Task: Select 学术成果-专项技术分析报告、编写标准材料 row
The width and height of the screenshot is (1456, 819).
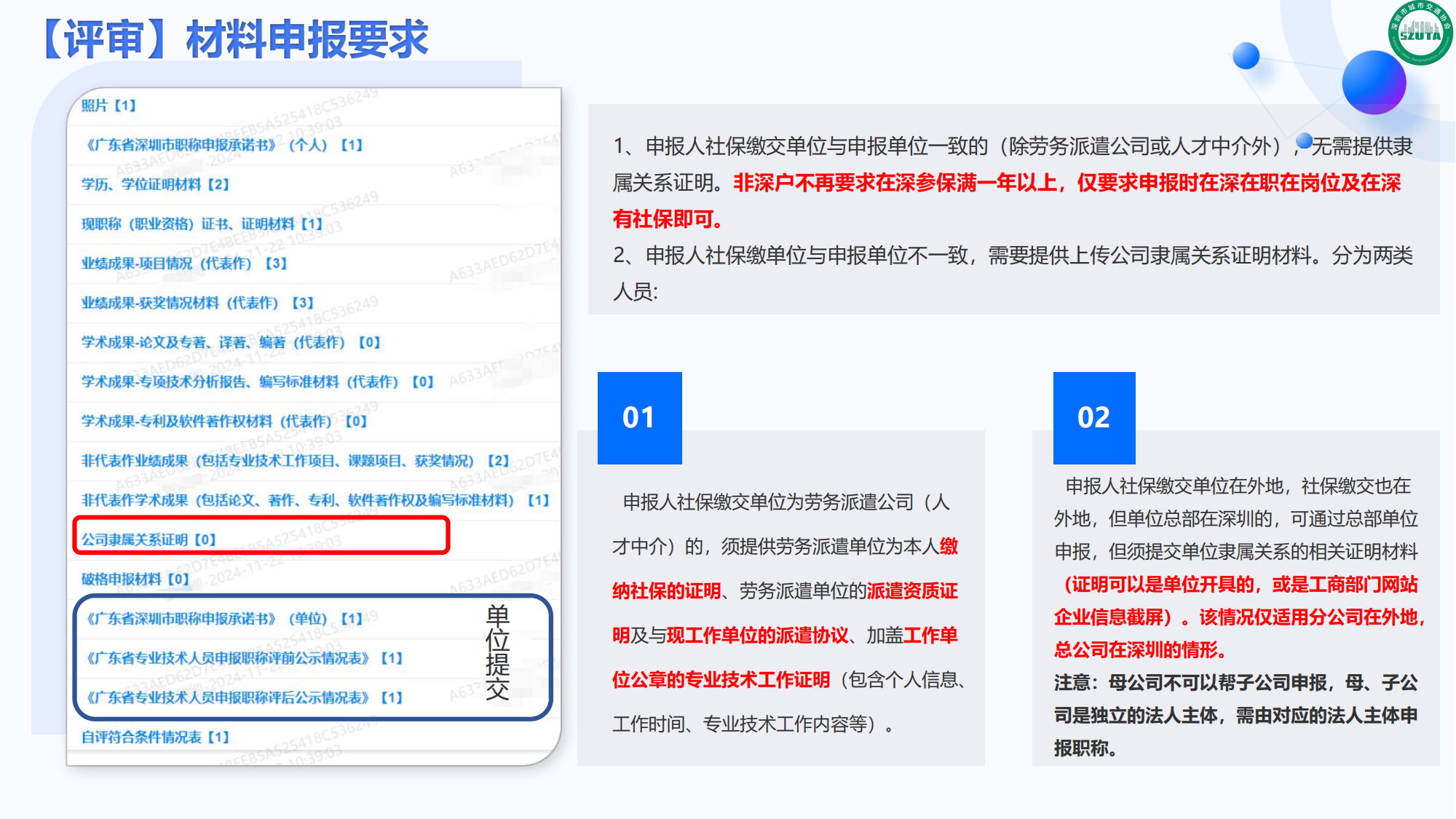Action: click(x=258, y=381)
